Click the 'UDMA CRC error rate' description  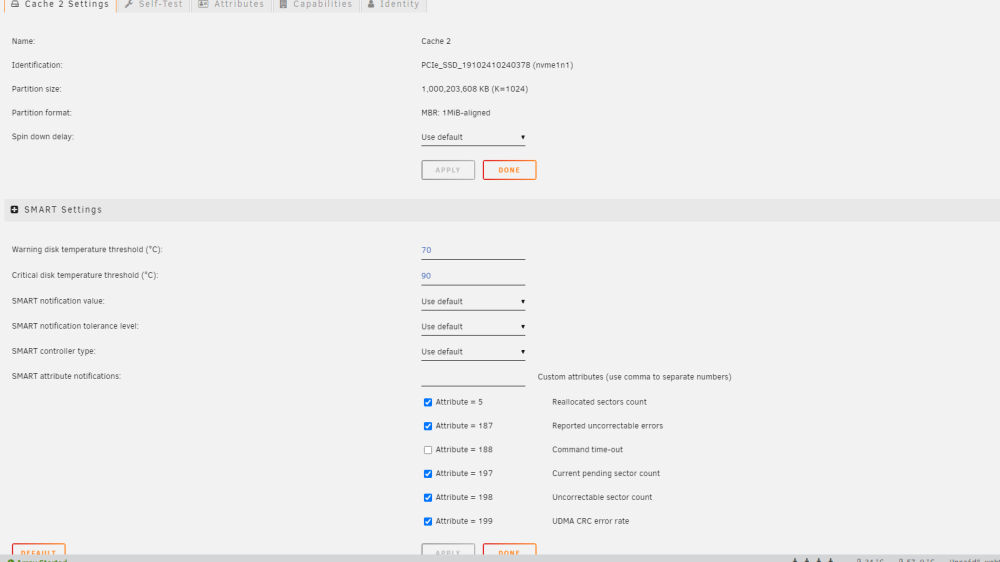coord(591,521)
